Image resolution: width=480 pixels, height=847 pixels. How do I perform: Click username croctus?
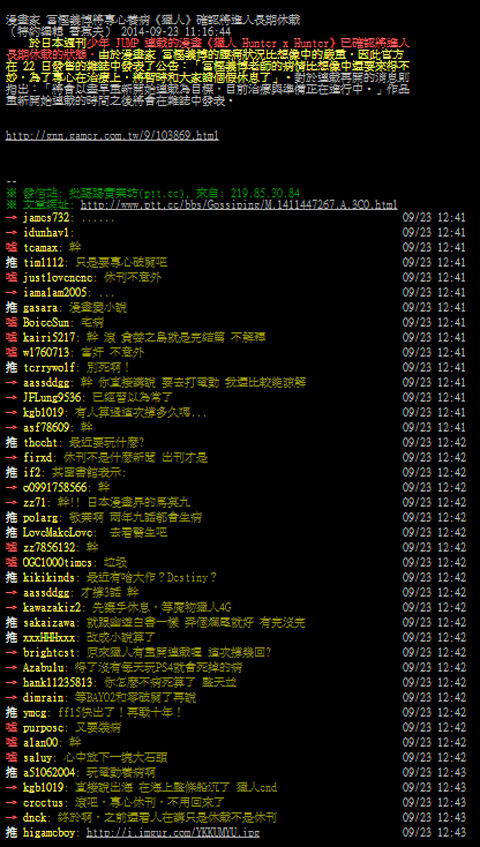tap(44, 802)
